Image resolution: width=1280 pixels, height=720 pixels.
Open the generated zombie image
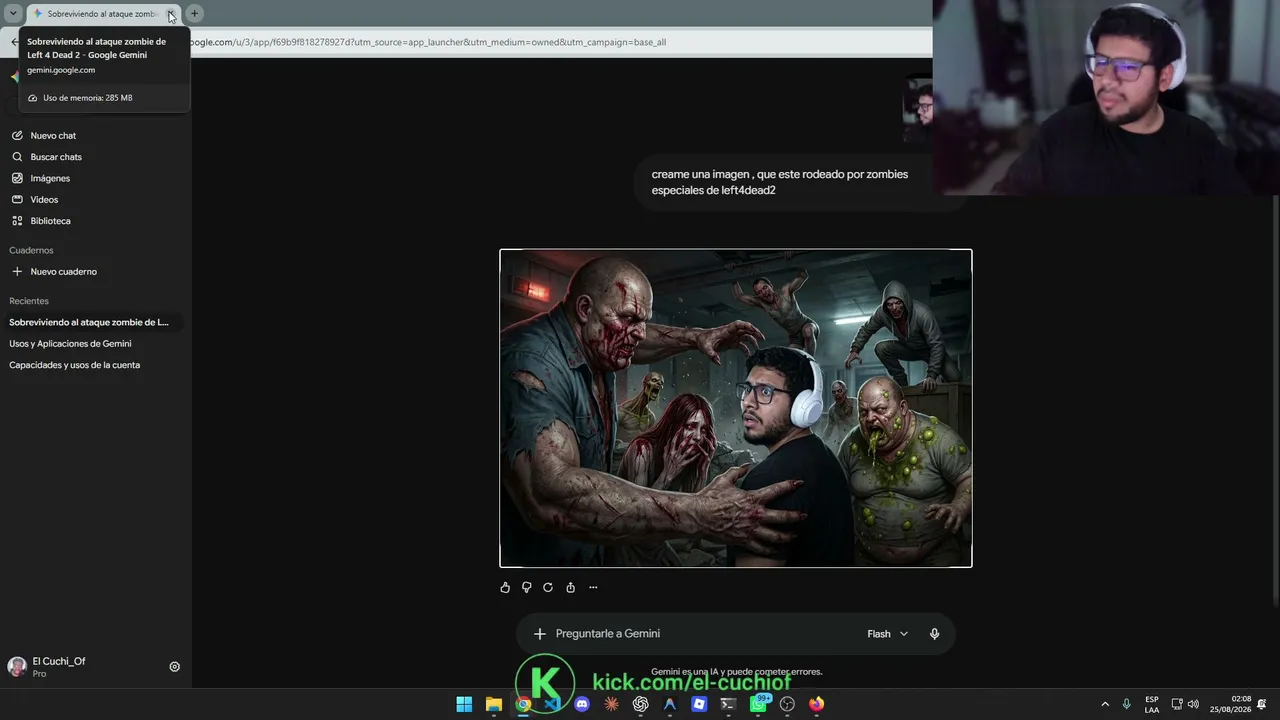tap(736, 408)
